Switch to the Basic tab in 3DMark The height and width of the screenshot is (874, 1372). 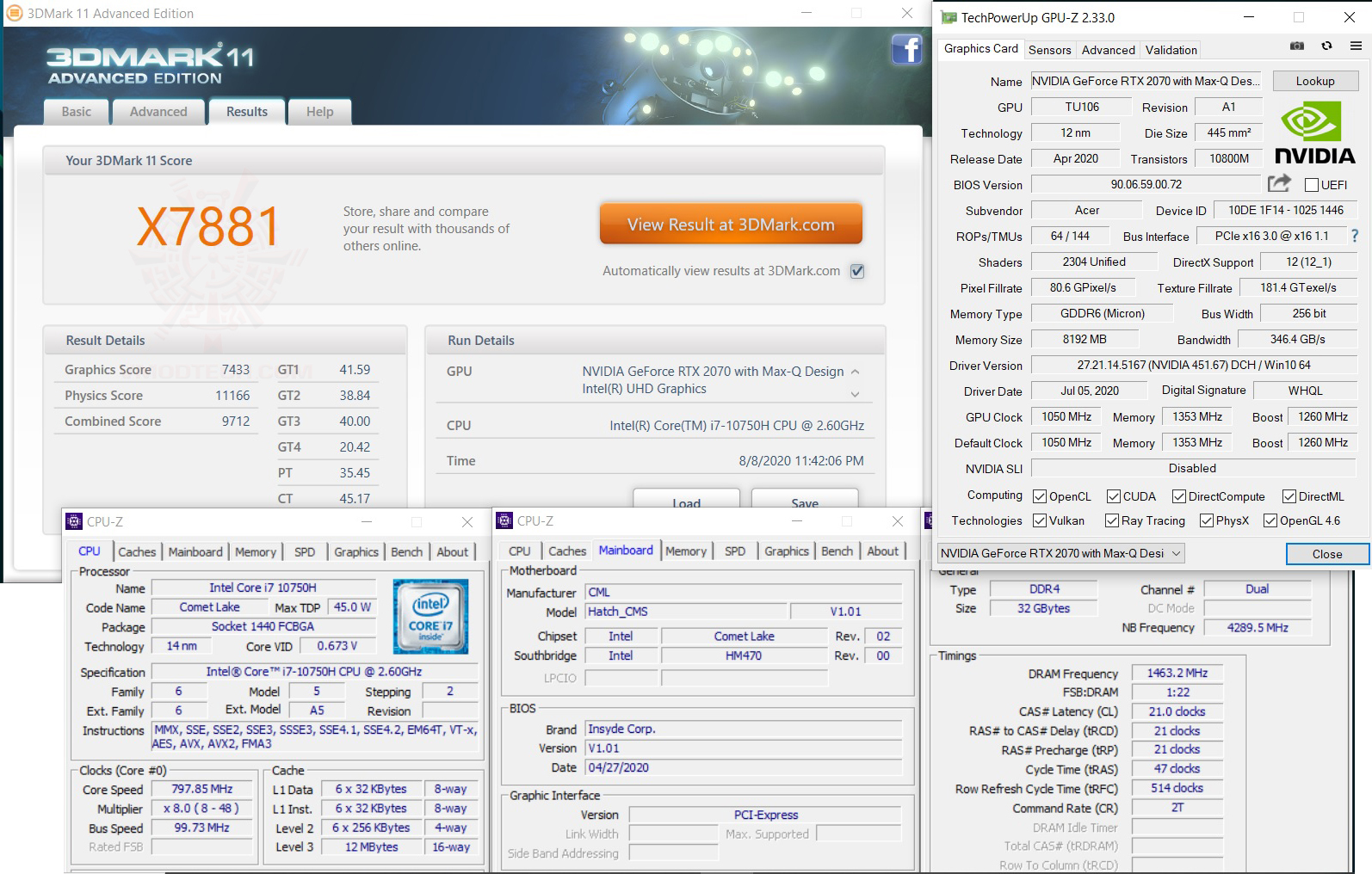[x=76, y=112]
